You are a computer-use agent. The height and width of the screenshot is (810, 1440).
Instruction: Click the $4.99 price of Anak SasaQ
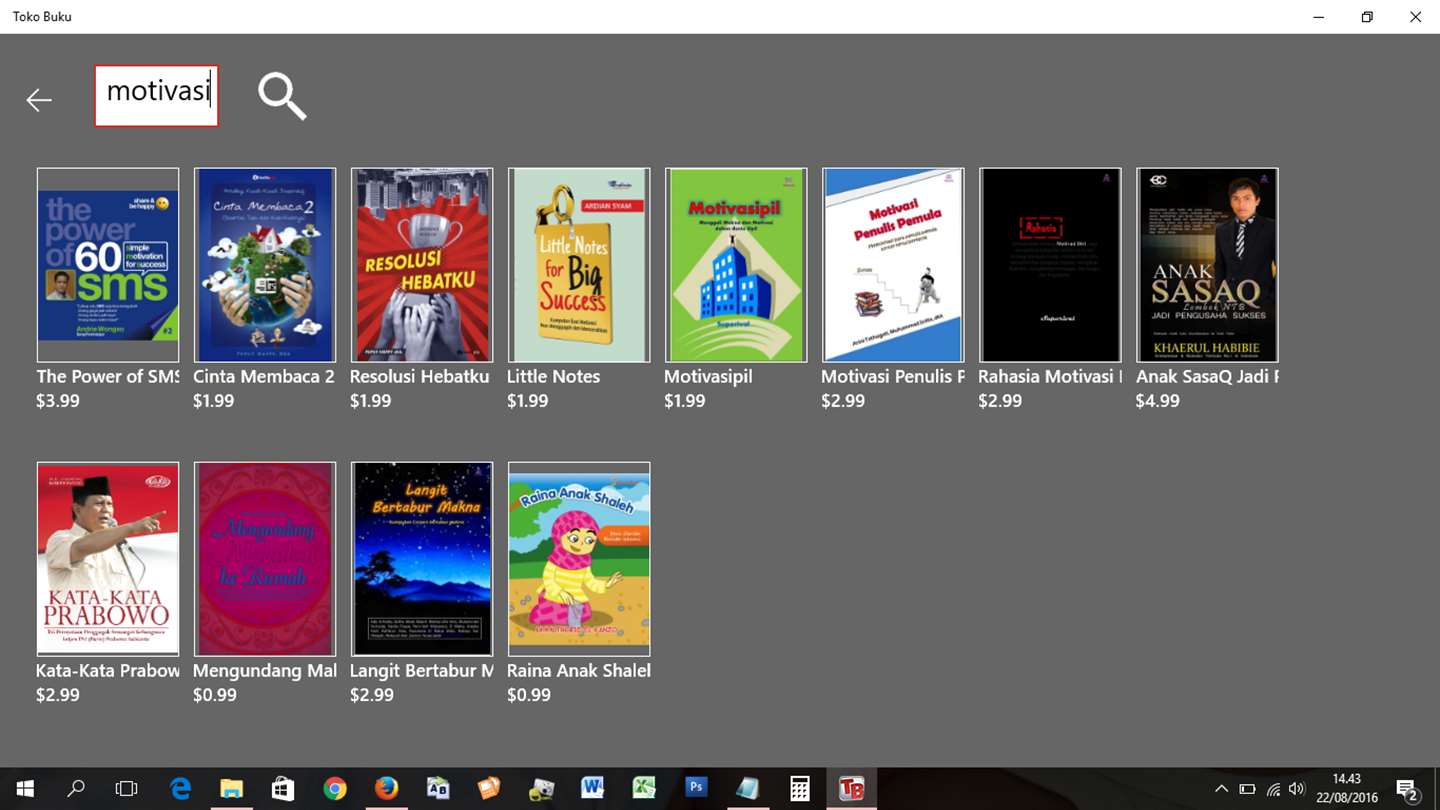tap(1157, 401)
